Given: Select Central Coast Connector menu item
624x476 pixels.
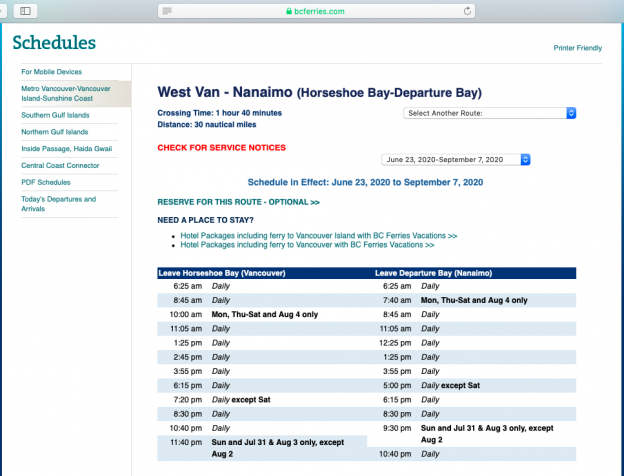Looking at the screenshot, I should (60, 165).
